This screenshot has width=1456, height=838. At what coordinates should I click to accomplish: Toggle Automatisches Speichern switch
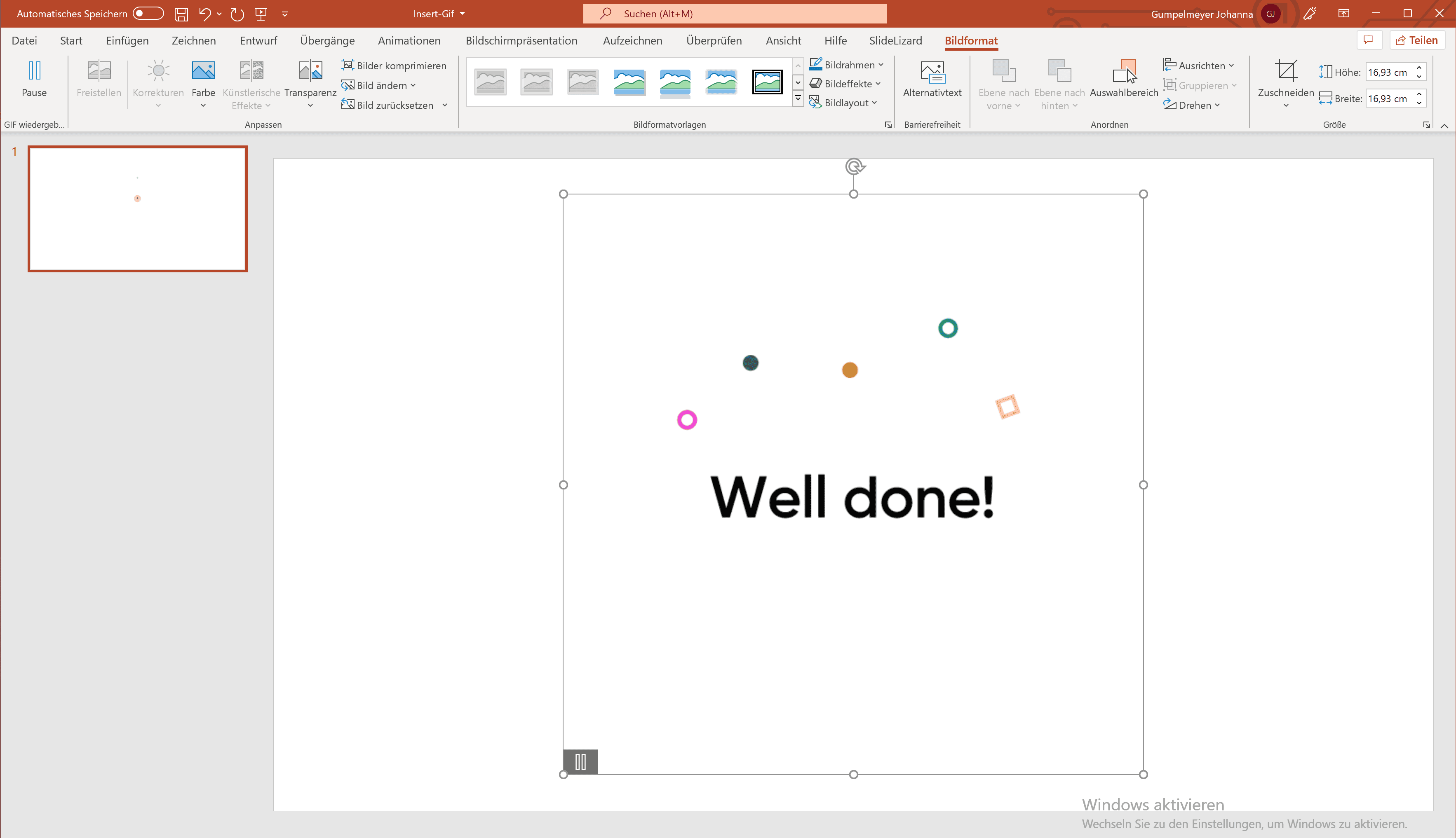click(148, 14)
